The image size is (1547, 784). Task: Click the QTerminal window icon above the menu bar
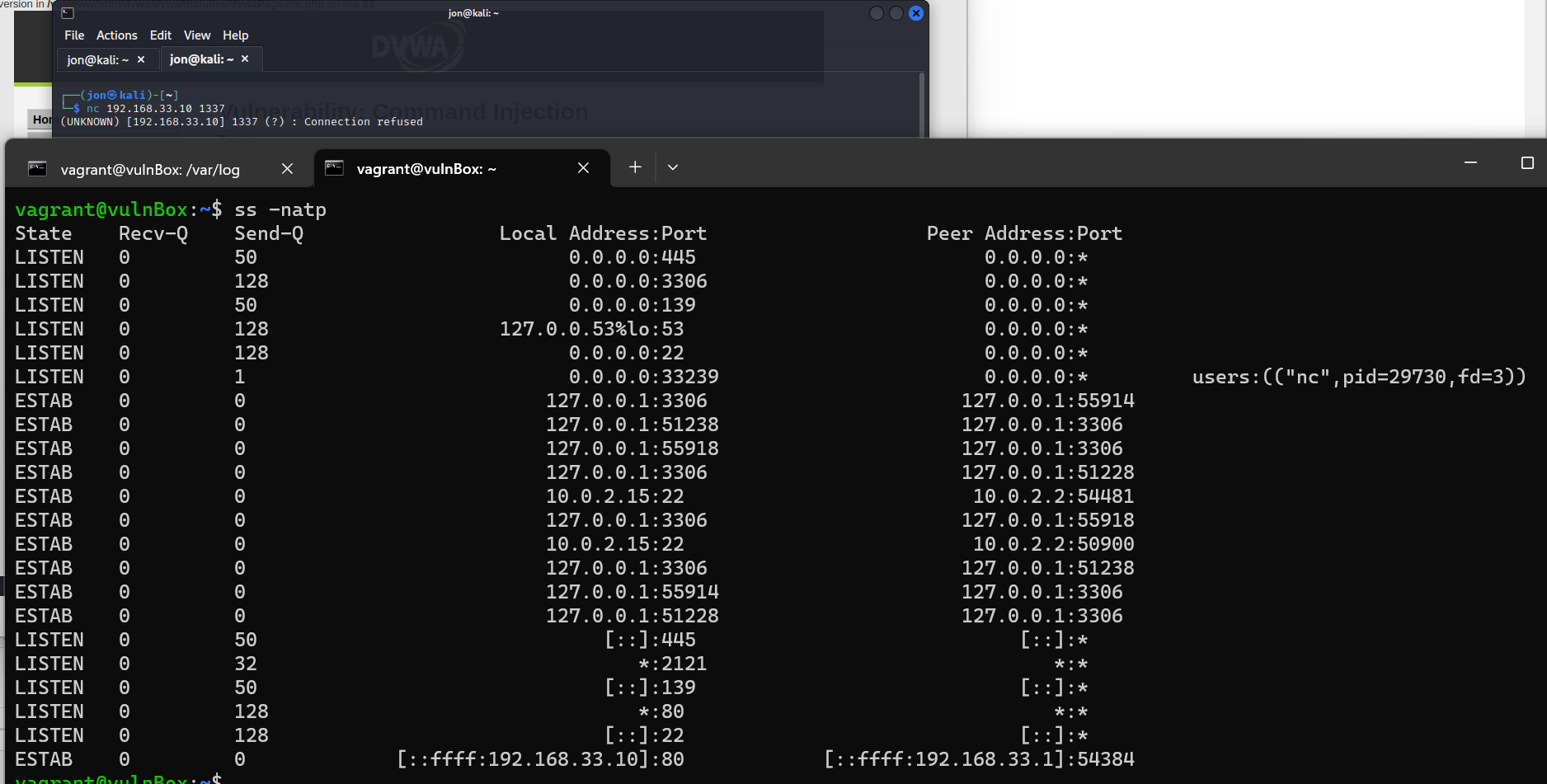point(66,13)
